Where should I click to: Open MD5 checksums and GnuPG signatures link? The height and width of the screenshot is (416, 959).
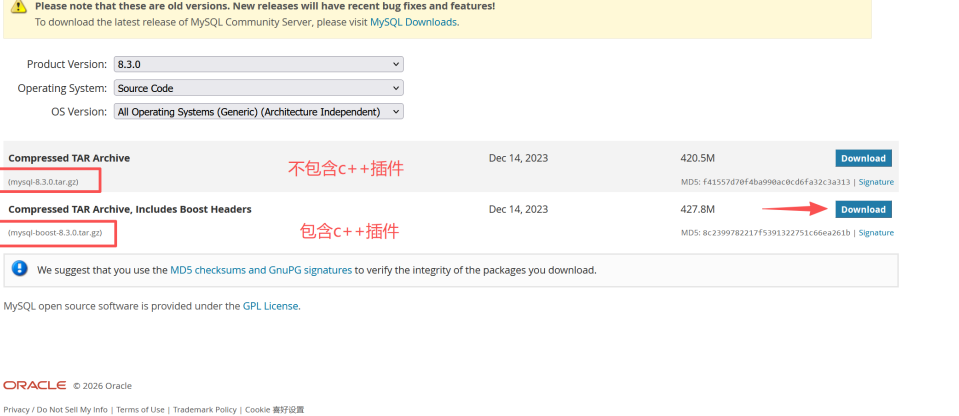261,270
